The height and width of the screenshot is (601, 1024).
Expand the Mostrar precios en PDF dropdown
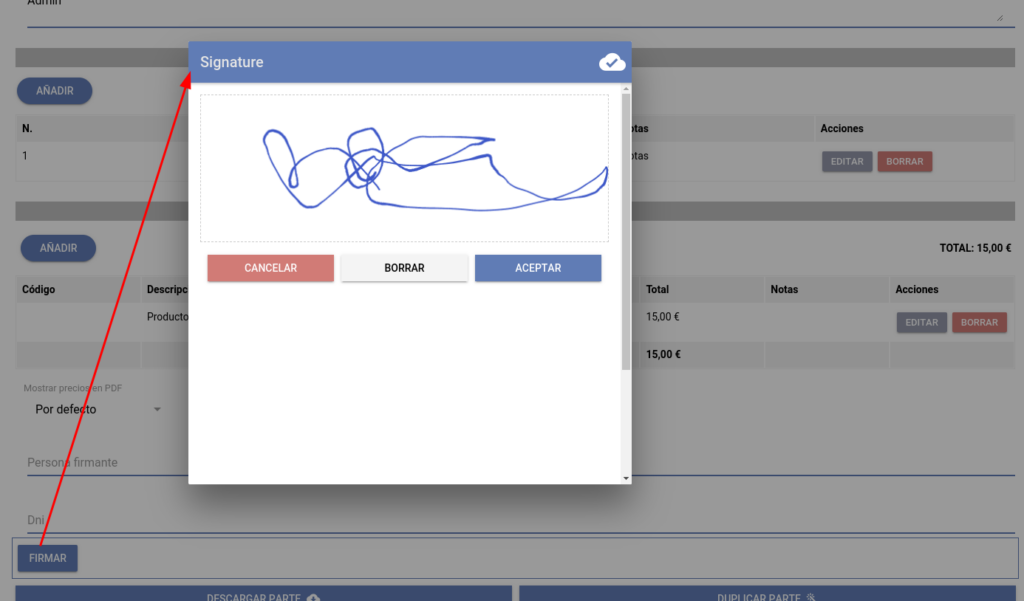[x=96, y=409]
